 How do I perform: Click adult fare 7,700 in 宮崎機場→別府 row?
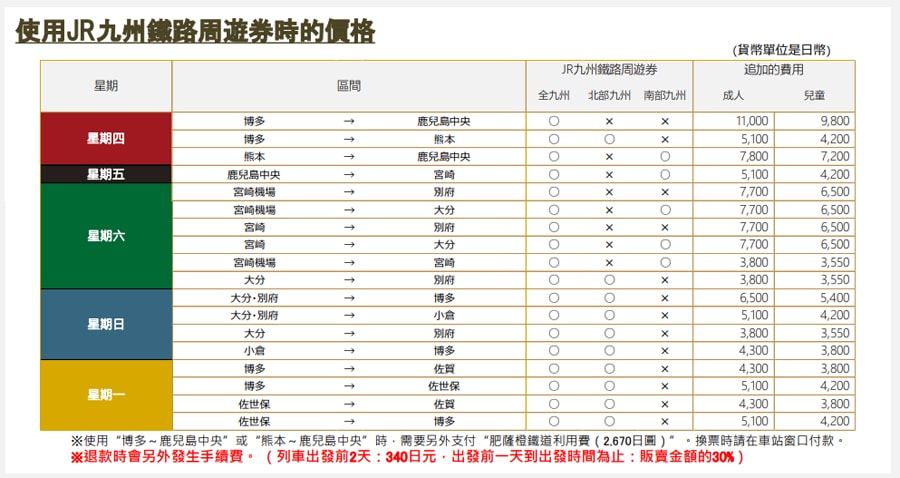tap(754, 192)
